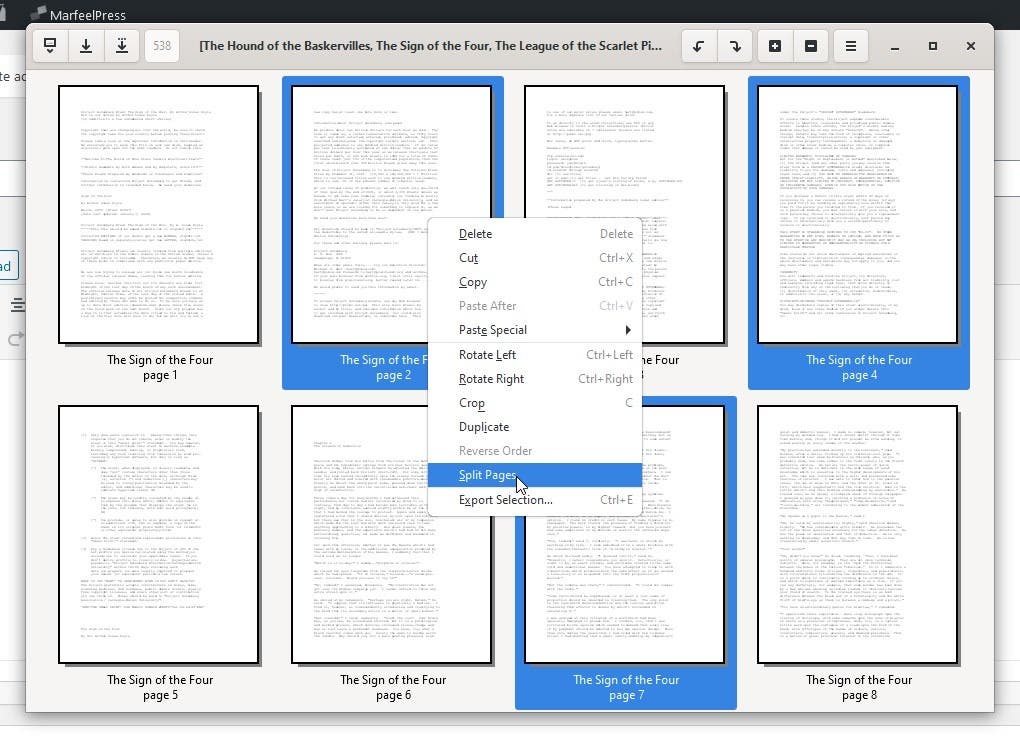Click the Save document icon
Viewport: 1020px width, 741px height.
point(86,46)
